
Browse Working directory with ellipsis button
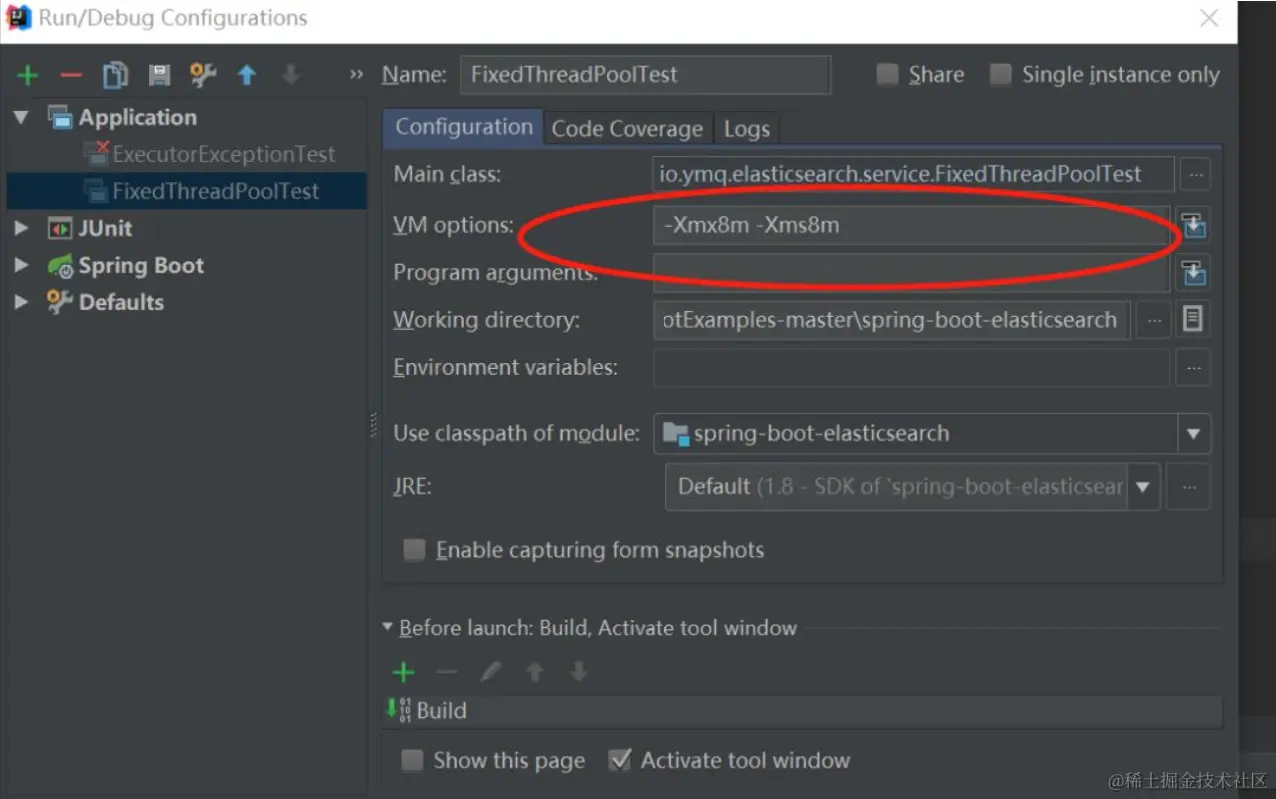point(1154,320)
